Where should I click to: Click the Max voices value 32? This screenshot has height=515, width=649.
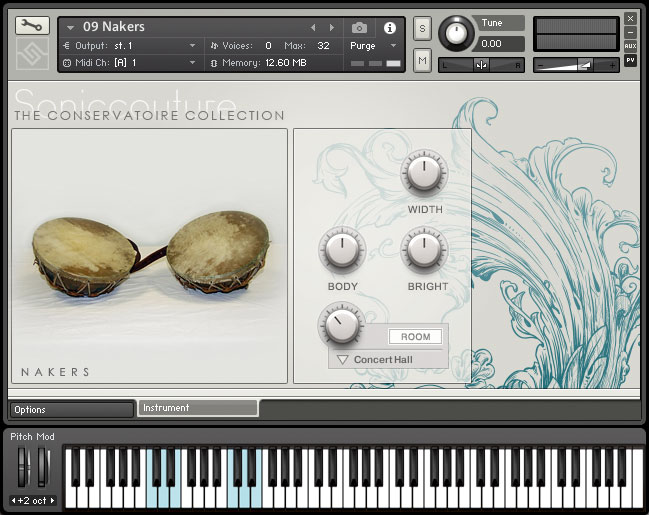pos(323,46)
